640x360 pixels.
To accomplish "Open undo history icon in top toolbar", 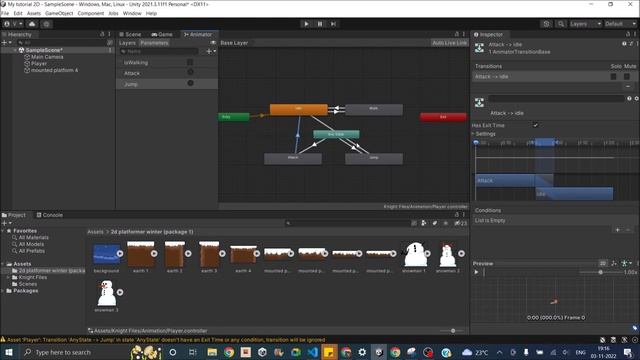I will (x=547, y=24).
